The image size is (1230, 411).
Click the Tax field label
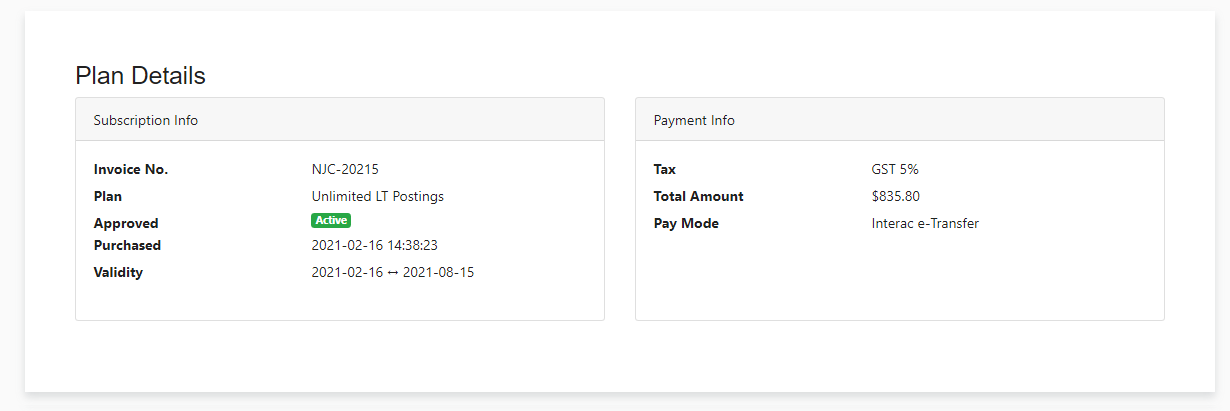664,169
